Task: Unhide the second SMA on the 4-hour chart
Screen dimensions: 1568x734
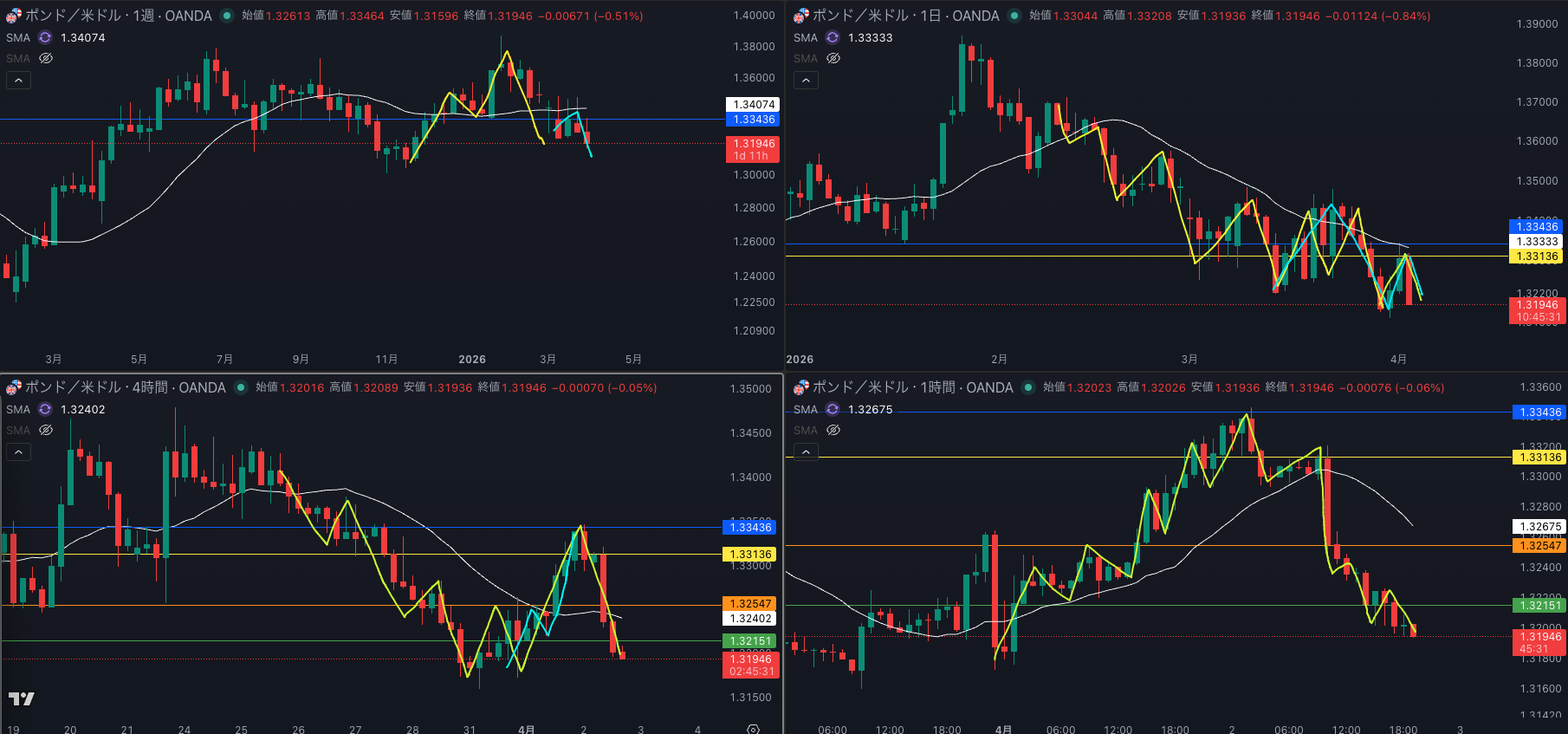Action: click(46, 430)
